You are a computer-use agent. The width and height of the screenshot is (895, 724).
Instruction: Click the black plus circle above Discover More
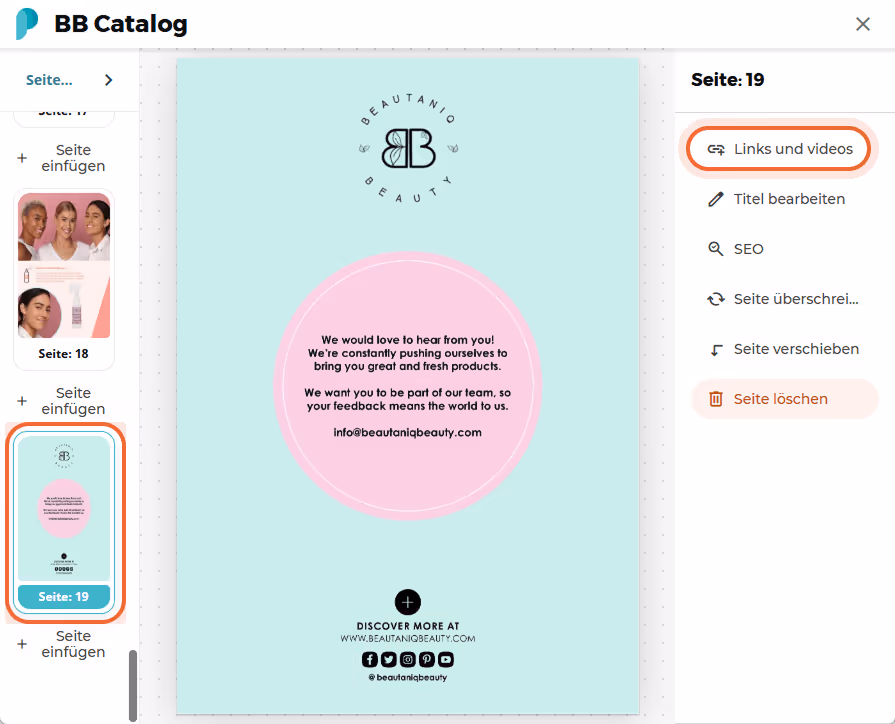click(x=408, y=602)
